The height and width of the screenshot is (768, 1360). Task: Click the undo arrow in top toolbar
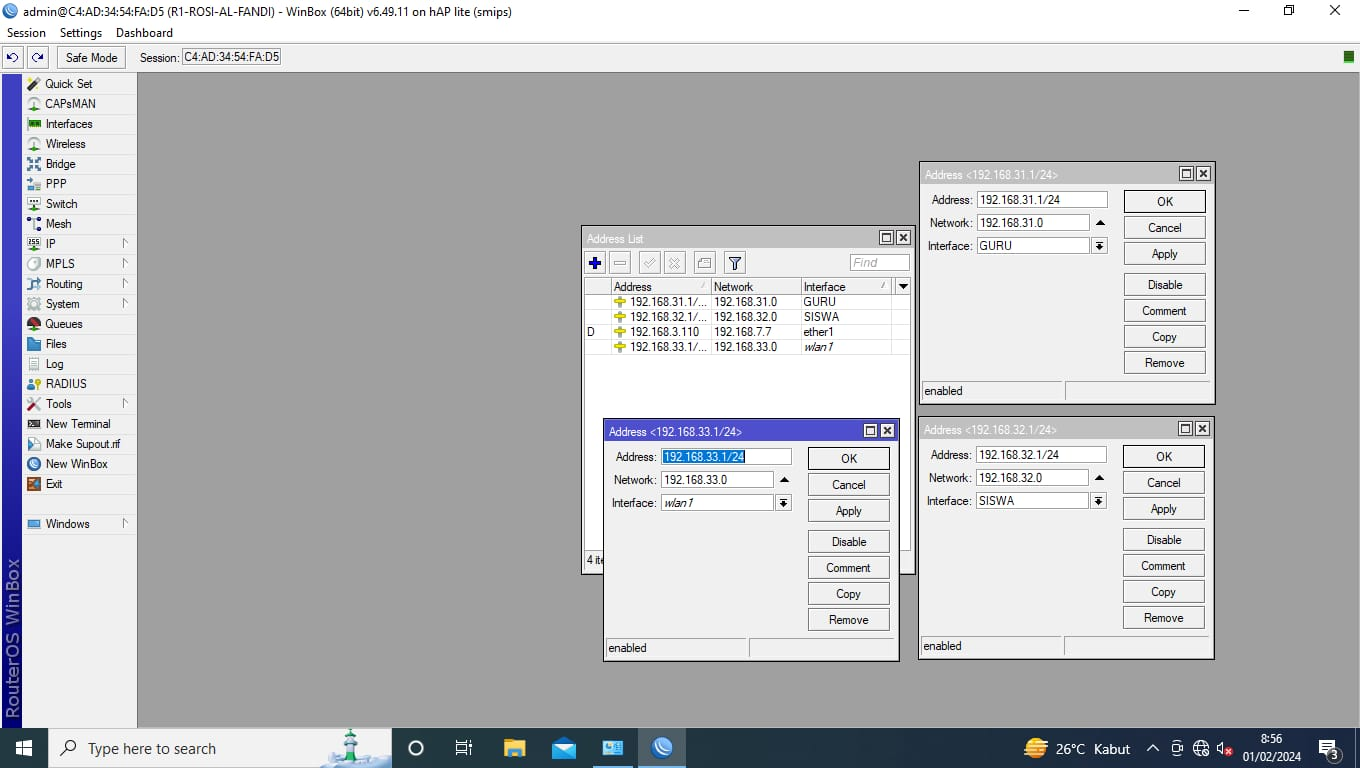pyautogui.click(x=13, y=58)
